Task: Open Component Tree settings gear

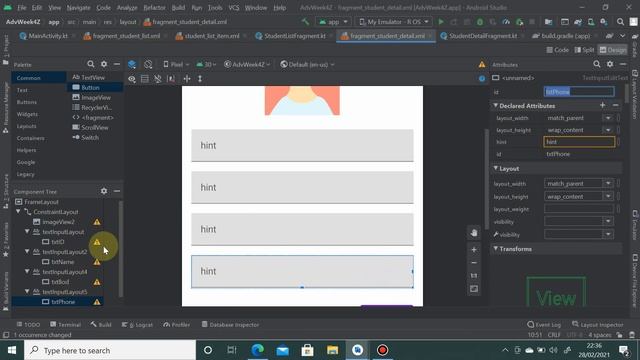Action: (x=104, y=191)
